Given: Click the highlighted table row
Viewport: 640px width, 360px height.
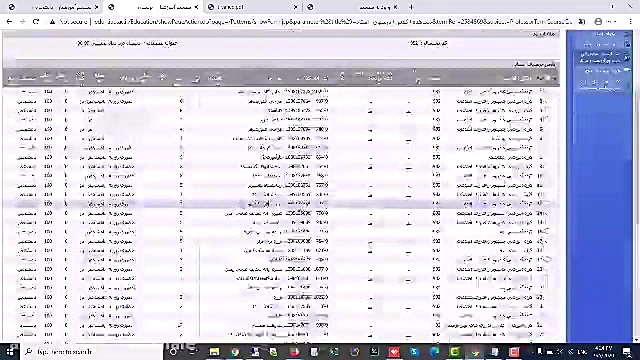Looking at the screenshot, I should [281, 203].
